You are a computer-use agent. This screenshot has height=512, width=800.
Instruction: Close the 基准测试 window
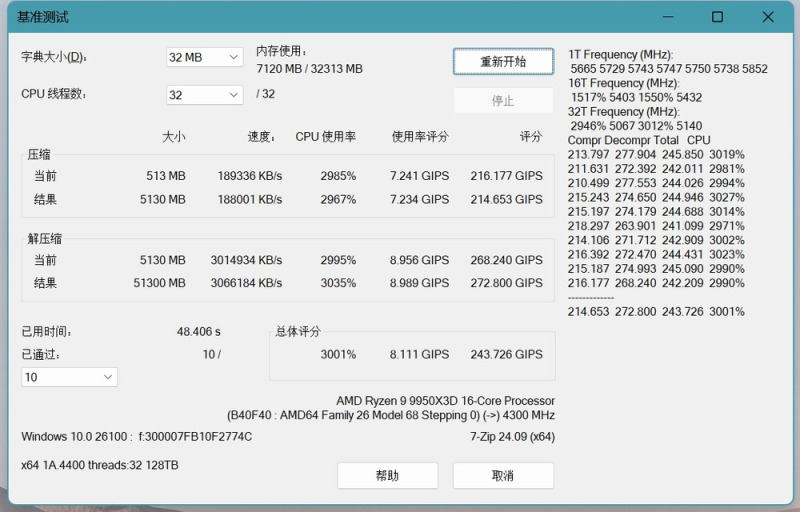point(766,17)
